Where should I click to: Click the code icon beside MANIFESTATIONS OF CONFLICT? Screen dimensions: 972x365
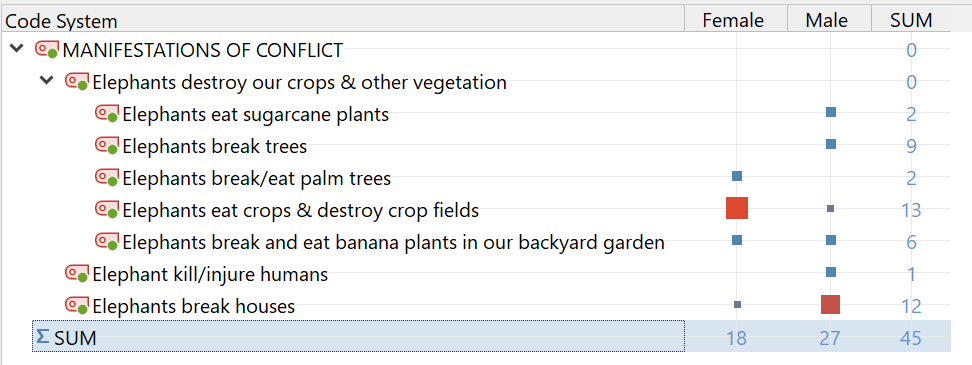(x=46, y=50)
